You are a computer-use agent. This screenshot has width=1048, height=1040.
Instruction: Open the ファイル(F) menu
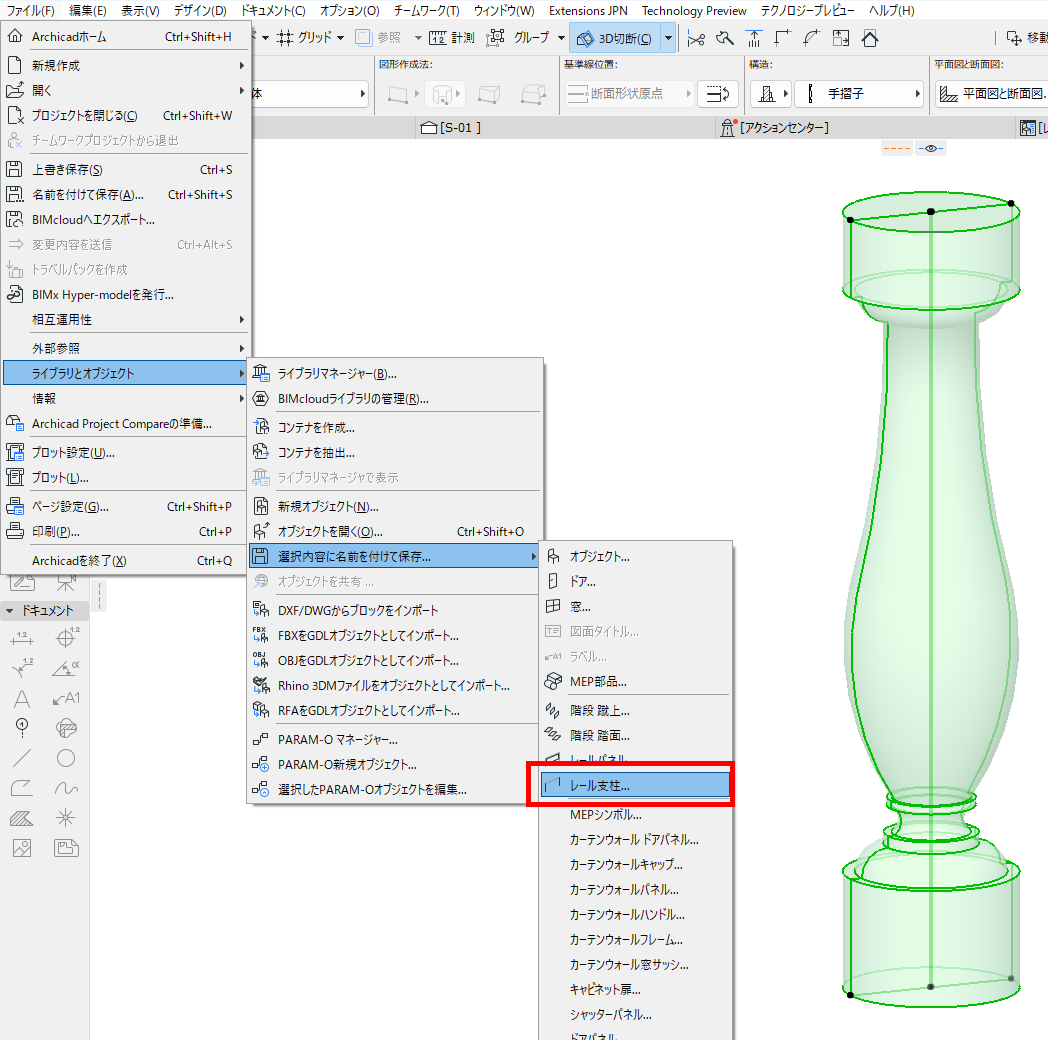[30, 11]
